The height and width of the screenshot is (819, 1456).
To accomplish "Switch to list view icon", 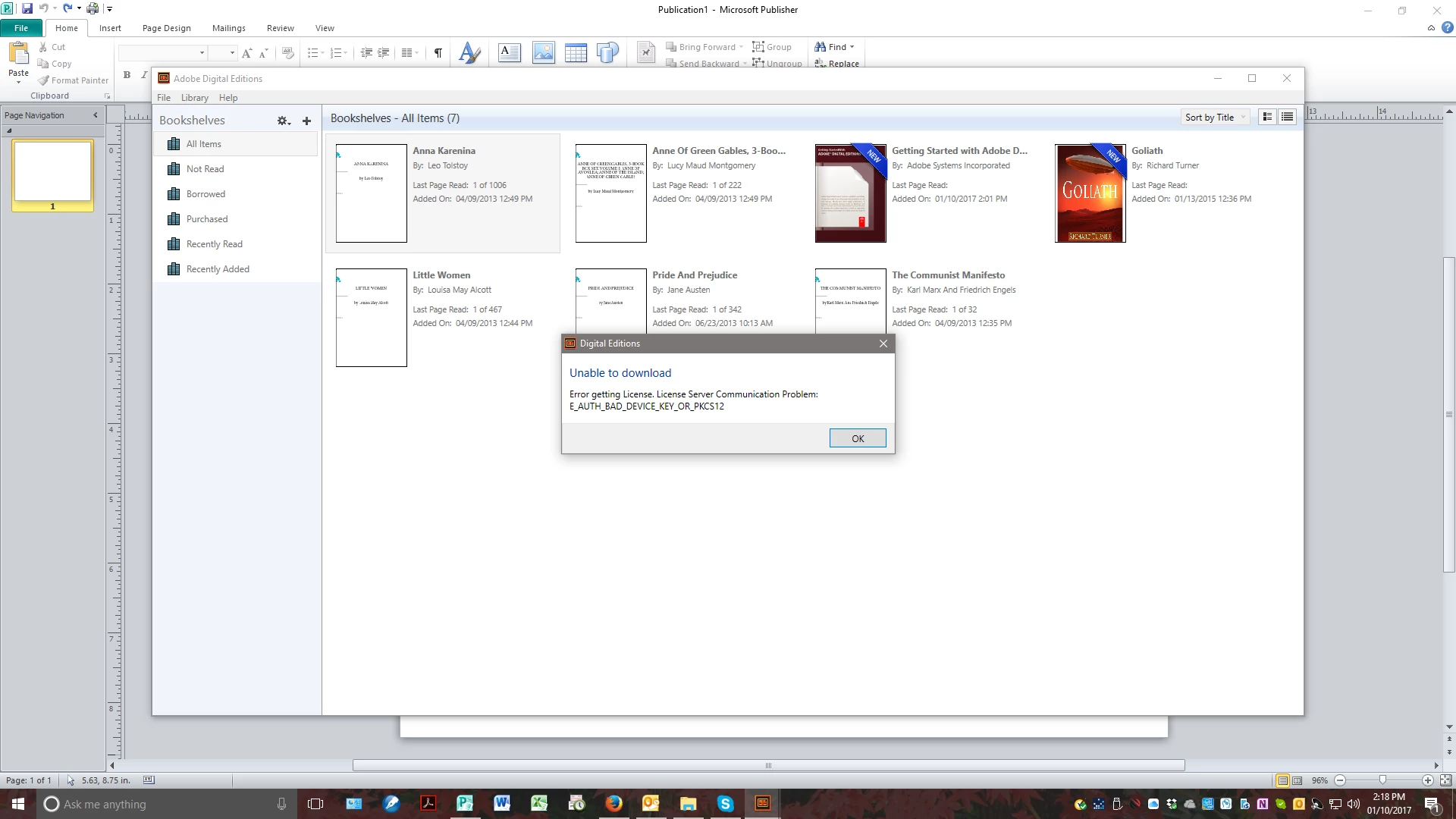I will click(1287, 117).
